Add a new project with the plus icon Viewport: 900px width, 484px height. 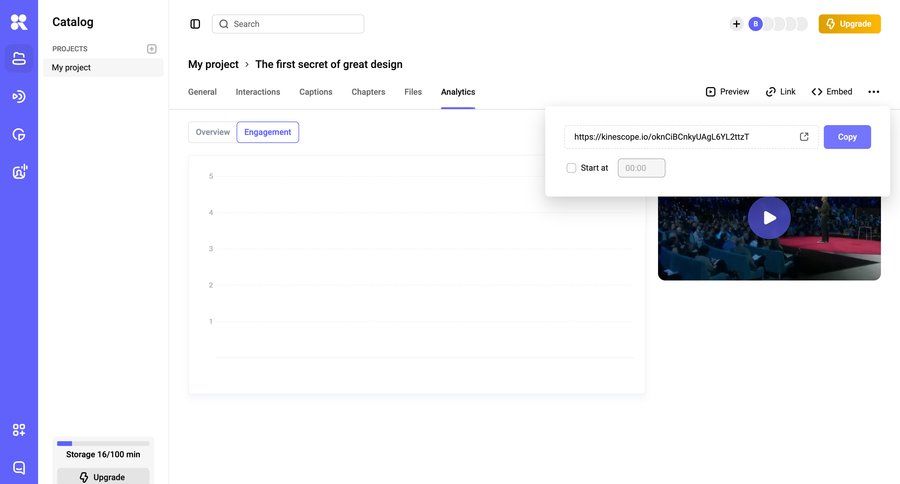(152, 49)
